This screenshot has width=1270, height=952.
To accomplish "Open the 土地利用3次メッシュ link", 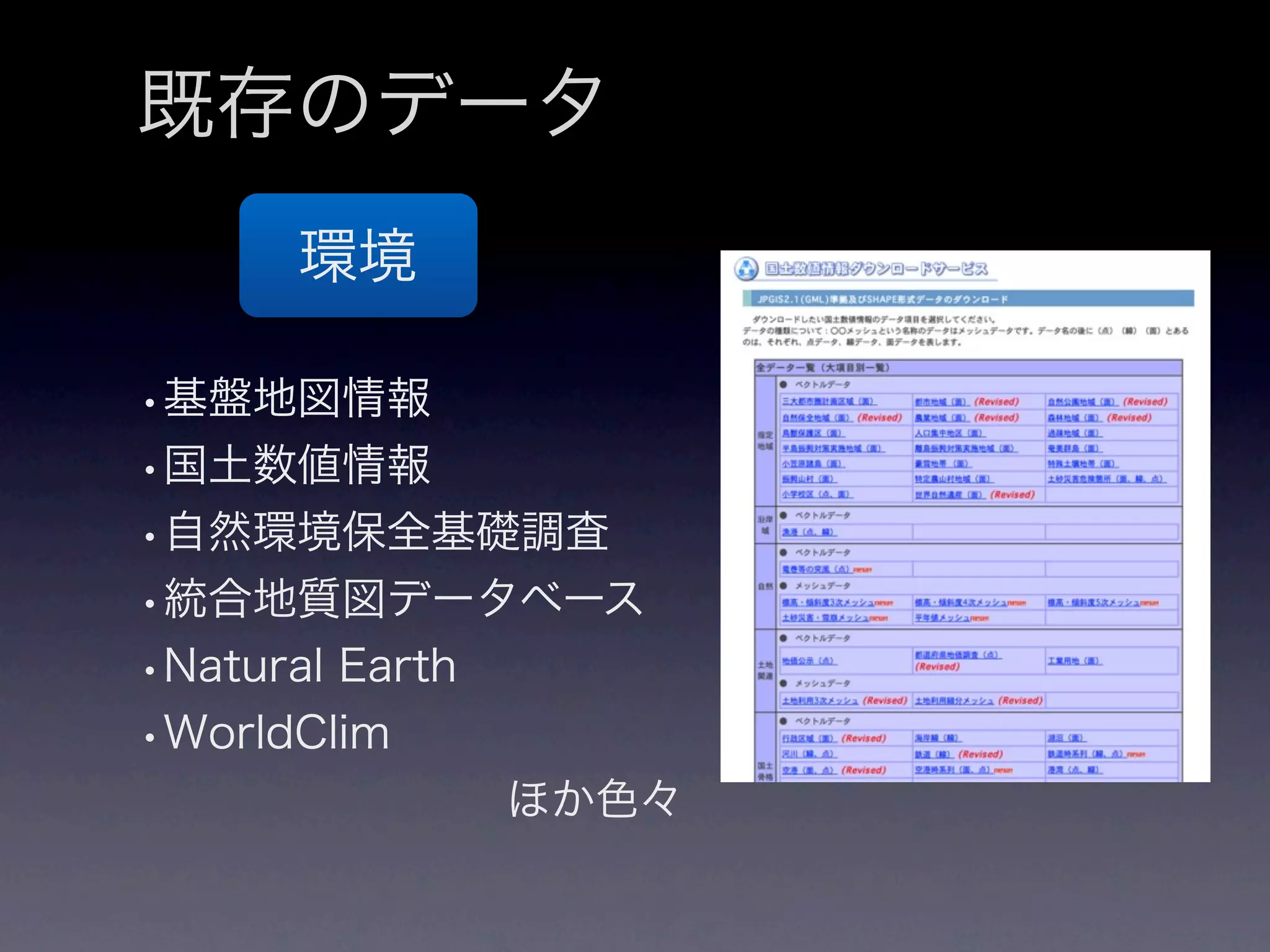I will coord(820,700).
